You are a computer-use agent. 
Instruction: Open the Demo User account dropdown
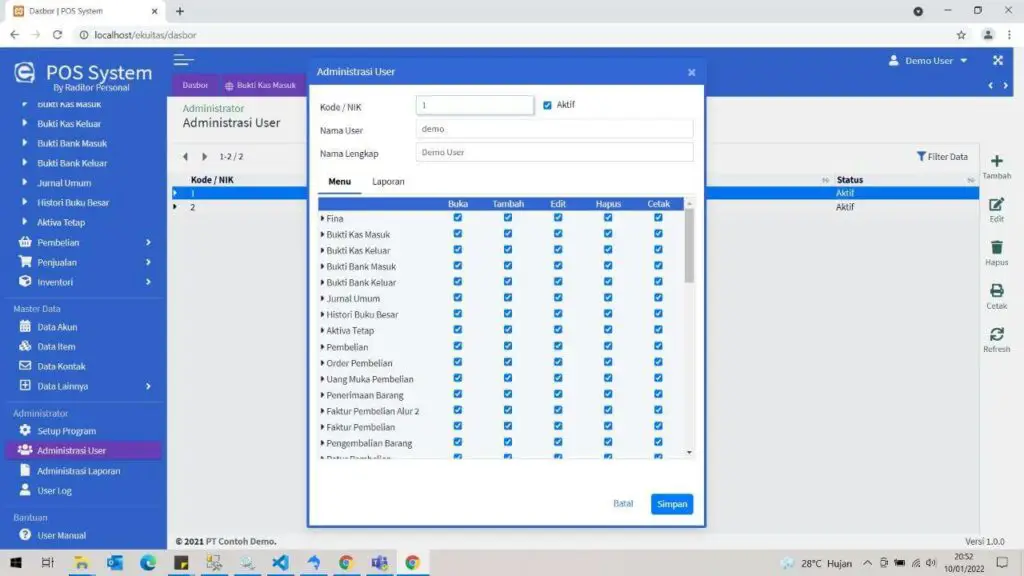click(x=928, y=60)
